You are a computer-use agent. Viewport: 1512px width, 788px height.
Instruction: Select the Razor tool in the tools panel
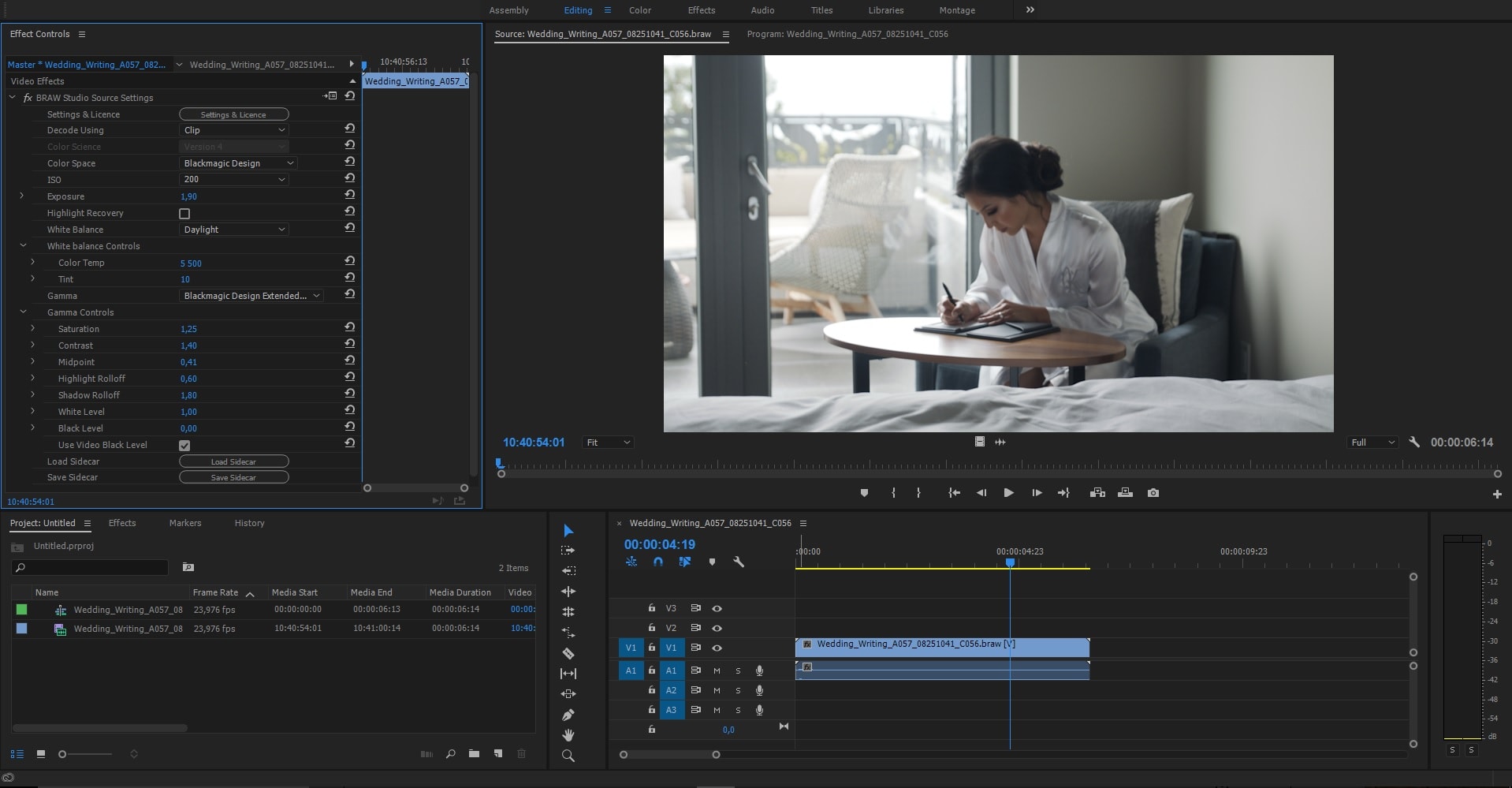click(x=568, y=653)
